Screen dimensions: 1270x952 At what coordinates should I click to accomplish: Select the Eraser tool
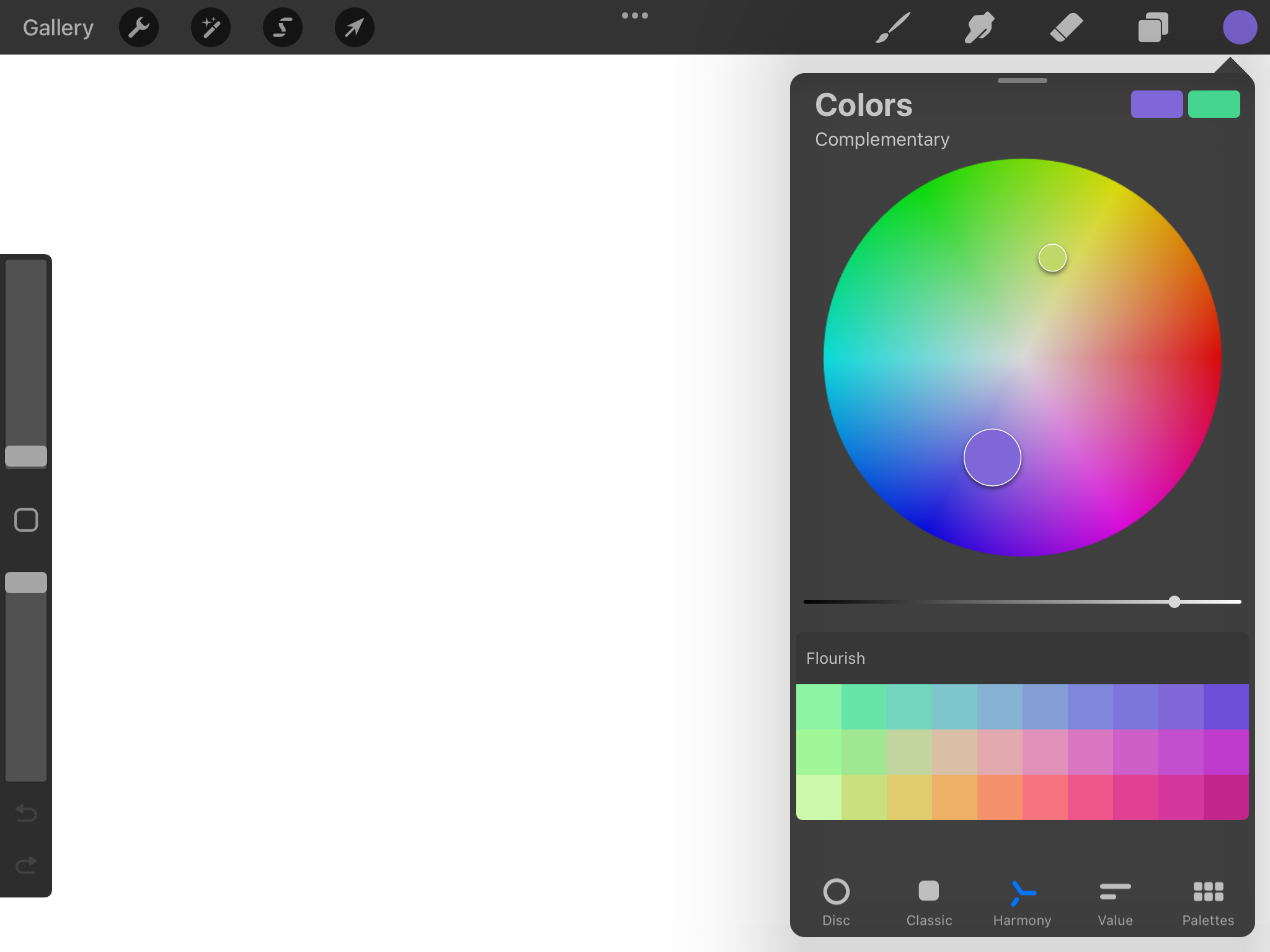[x=1067, y=27]
